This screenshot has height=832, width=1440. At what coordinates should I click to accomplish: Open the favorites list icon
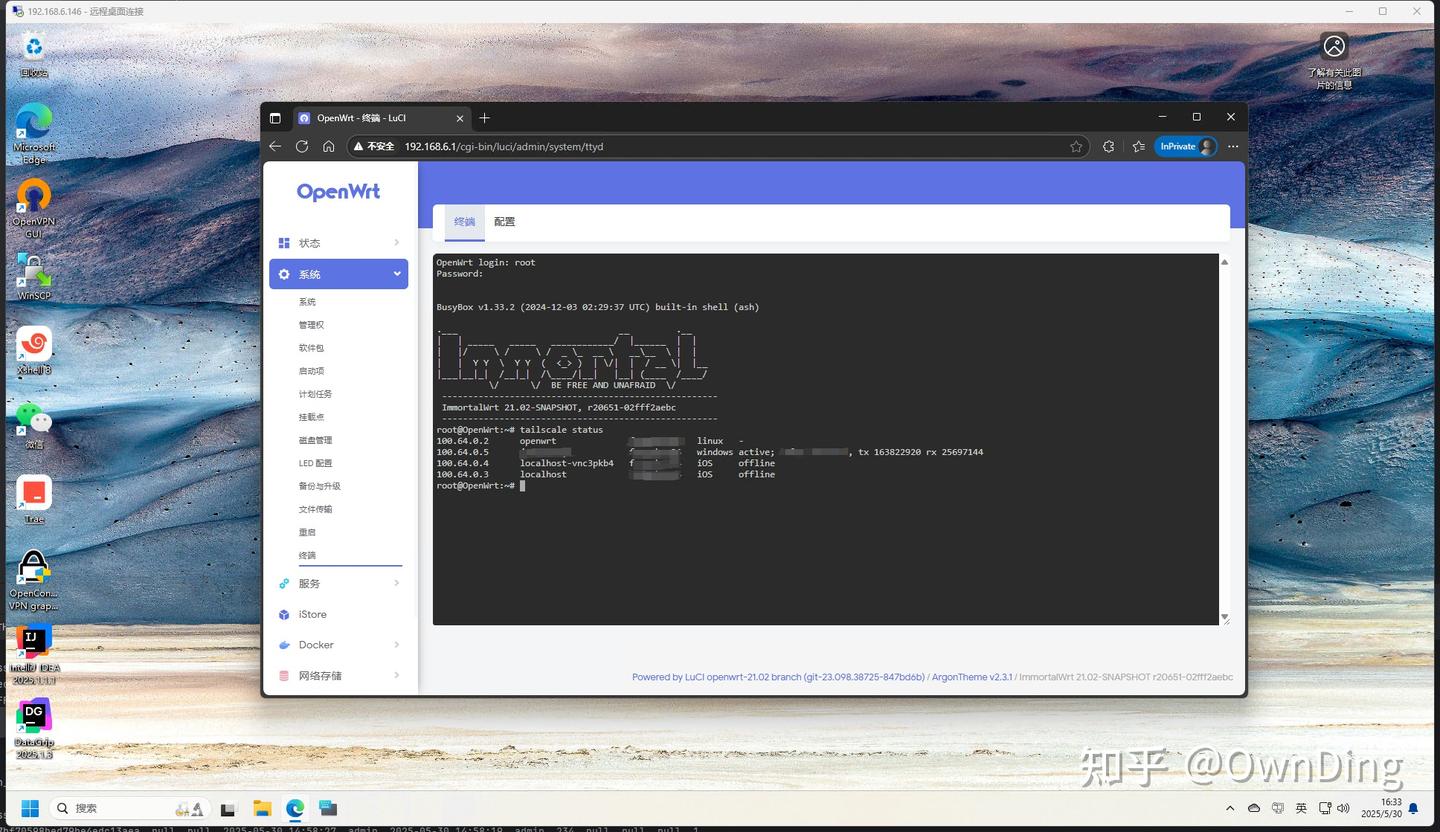click(1138, 146)
